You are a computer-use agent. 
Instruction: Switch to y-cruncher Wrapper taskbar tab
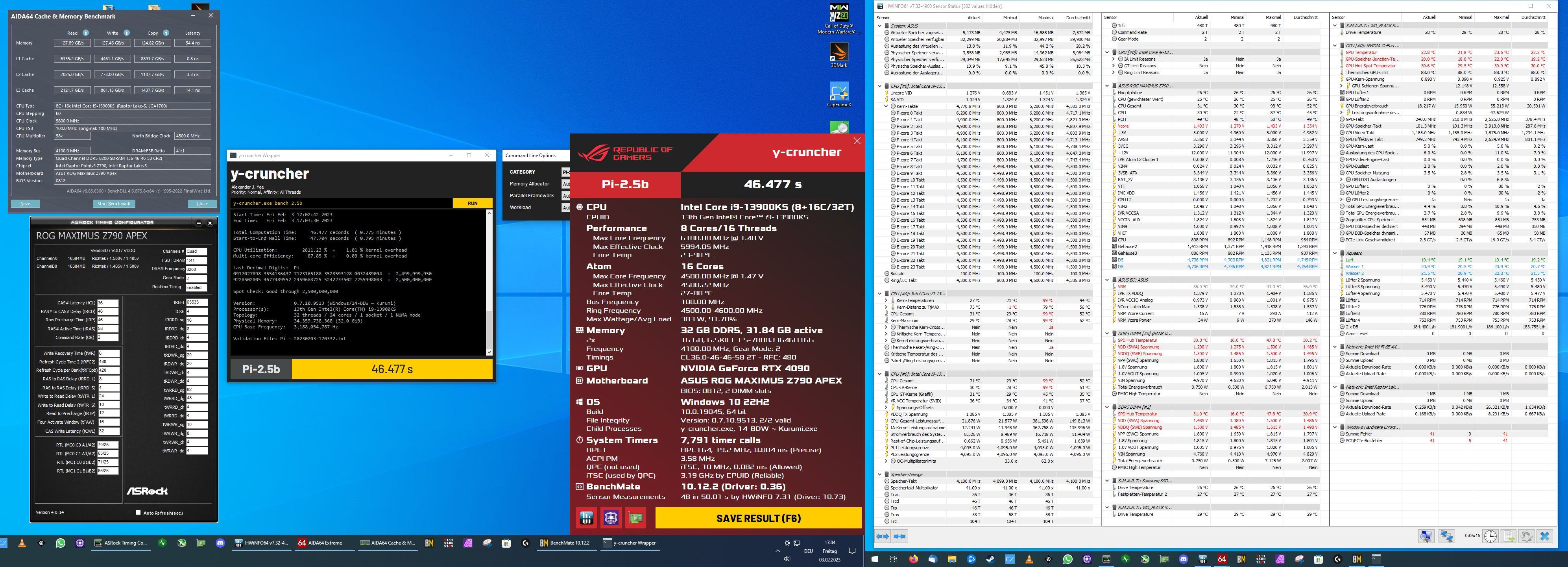click(x=631, y=543)
